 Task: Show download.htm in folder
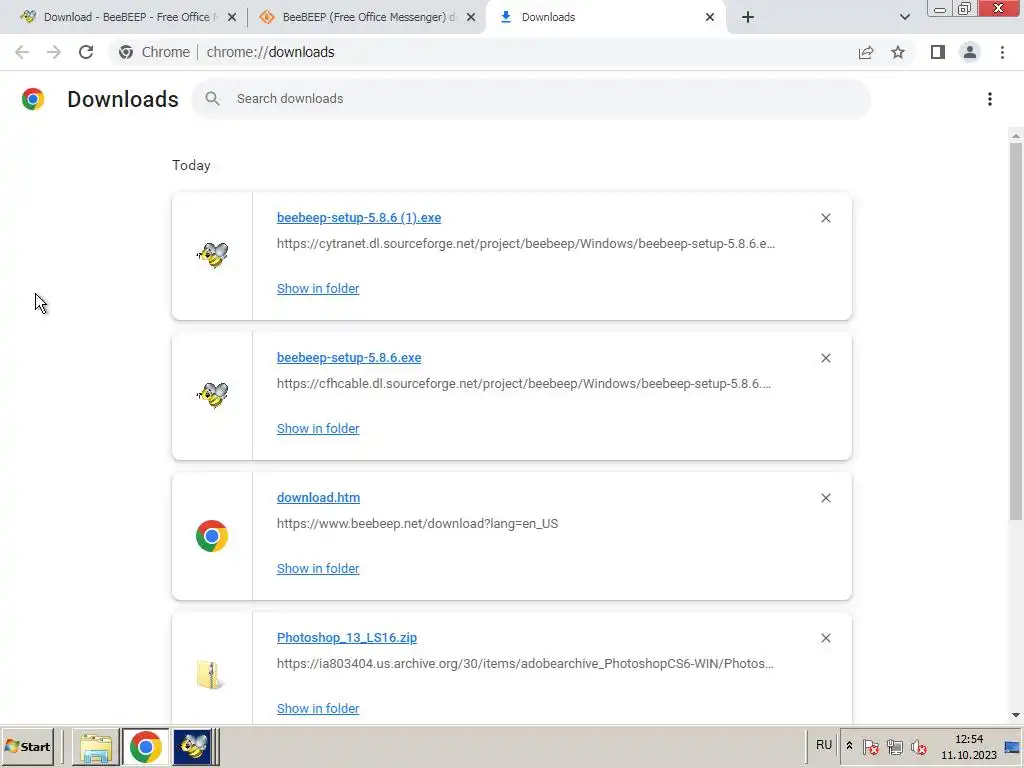click(318, 569)
